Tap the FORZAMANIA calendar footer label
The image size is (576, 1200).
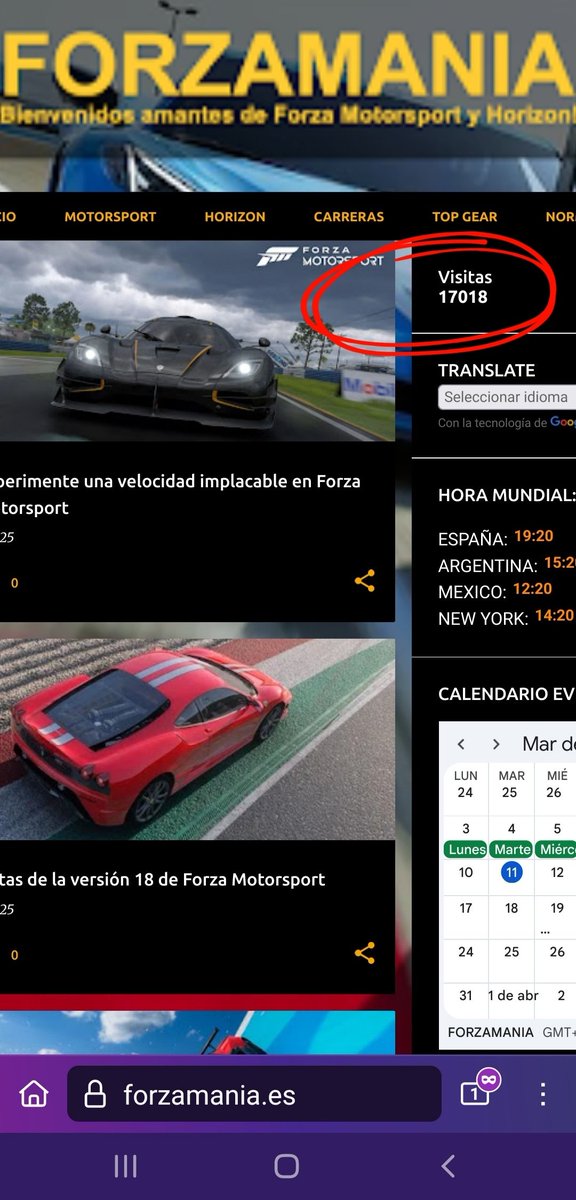click(491, 1032)
